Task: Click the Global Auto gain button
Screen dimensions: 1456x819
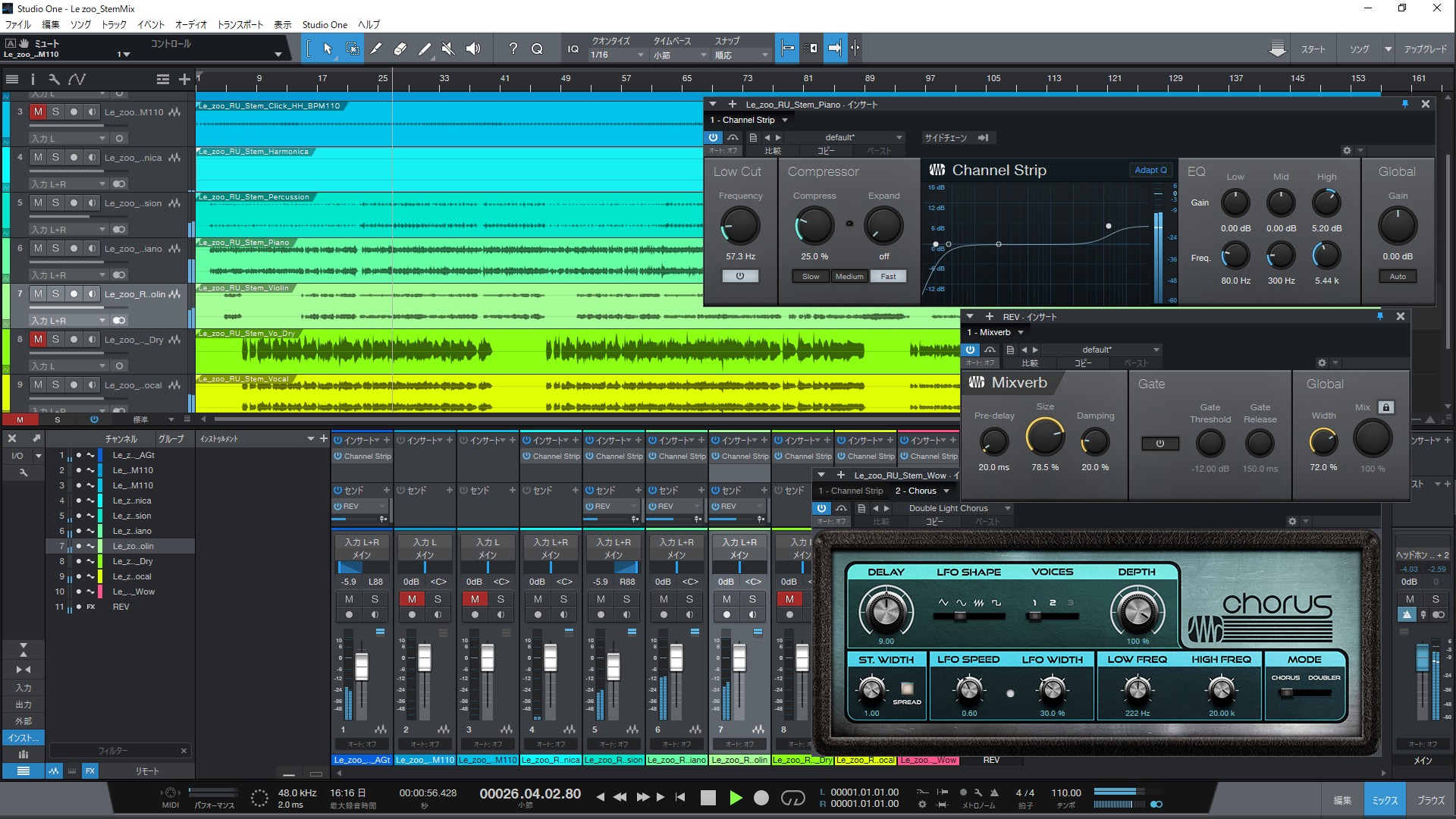Action: tap(1397, 276)
